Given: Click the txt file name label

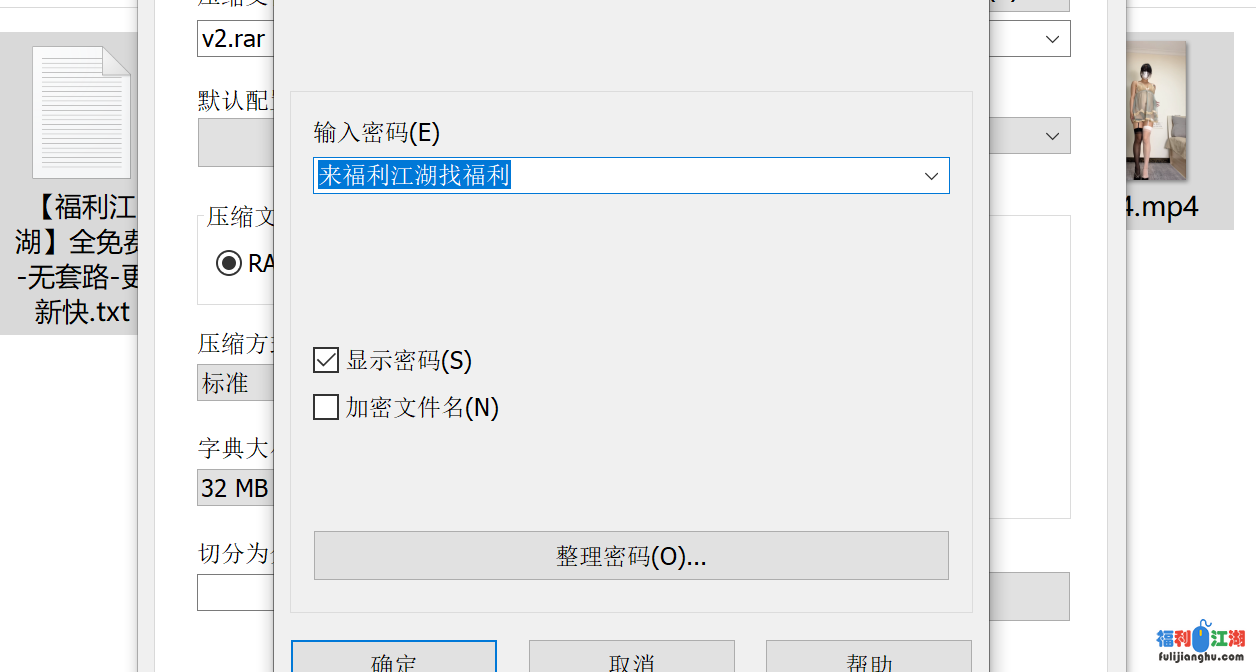Looking at the screenshot, I should pos(80,260).
